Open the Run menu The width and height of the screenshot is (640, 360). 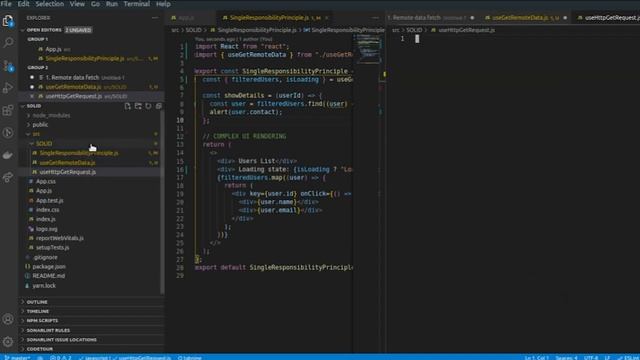coord(112,4)
